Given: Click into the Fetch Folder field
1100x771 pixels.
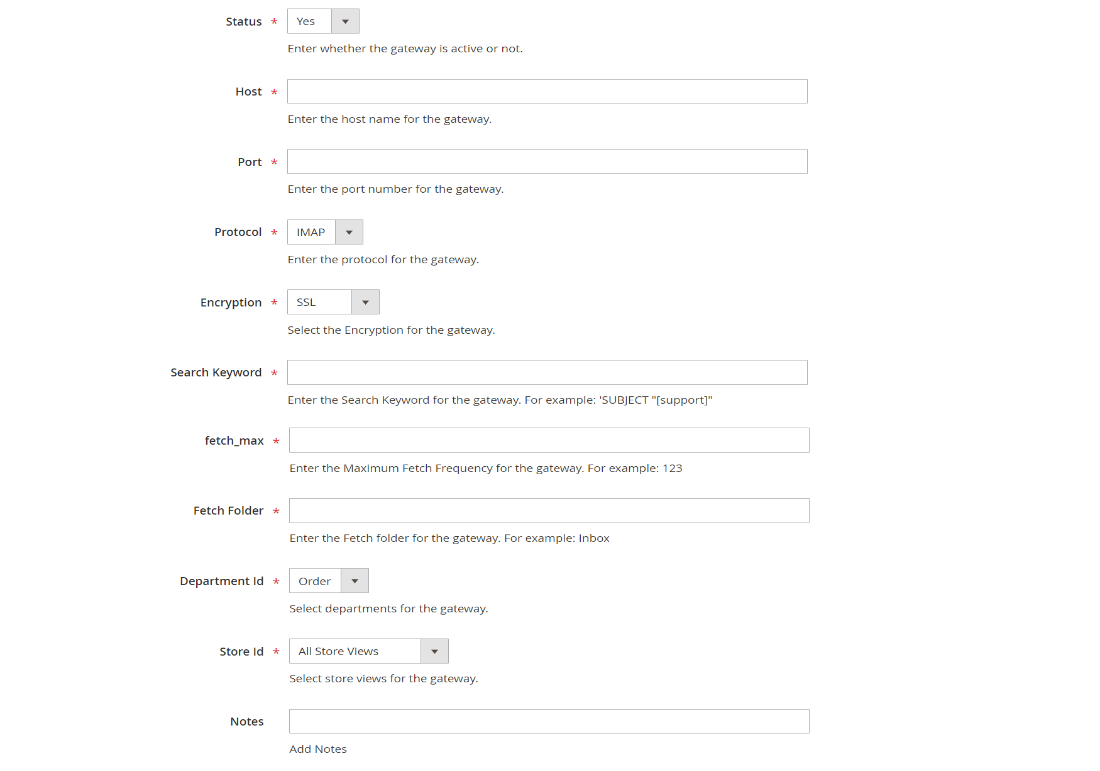Looking at the screenshot, I should tap(549, 511).
